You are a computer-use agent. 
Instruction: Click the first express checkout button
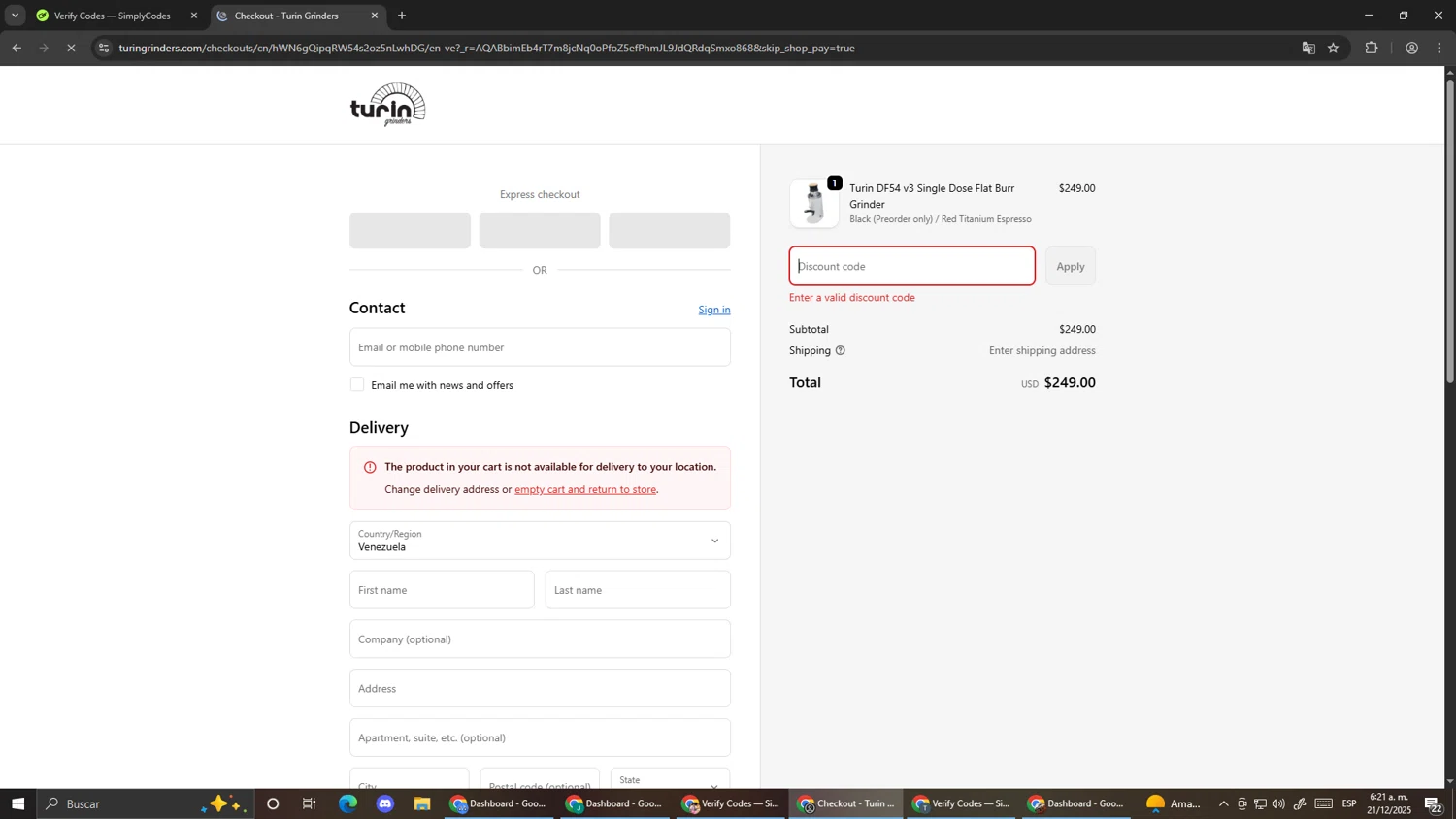point(410,231)
